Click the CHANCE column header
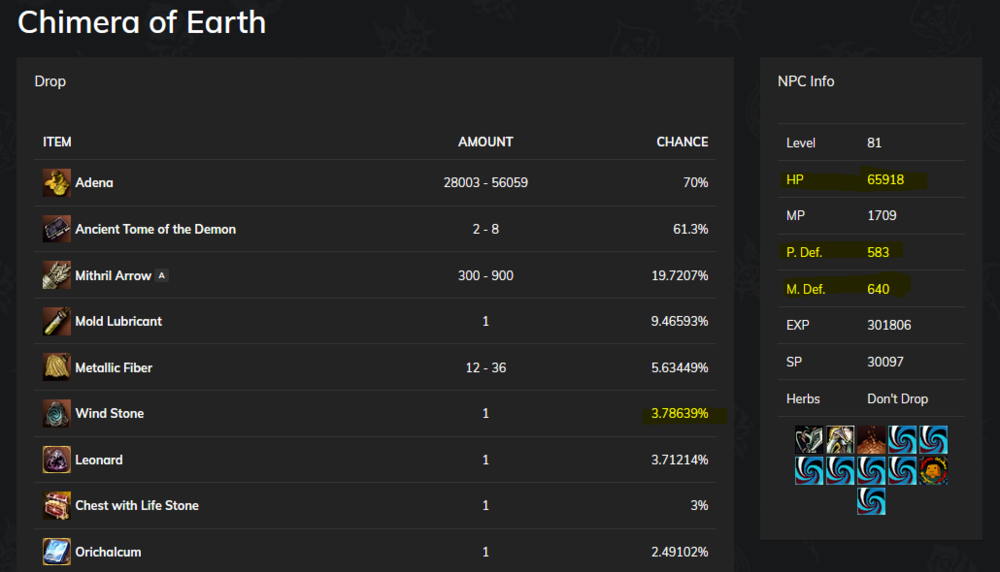The width and height of the screenshot is (1000, 572). coord(682,142)
